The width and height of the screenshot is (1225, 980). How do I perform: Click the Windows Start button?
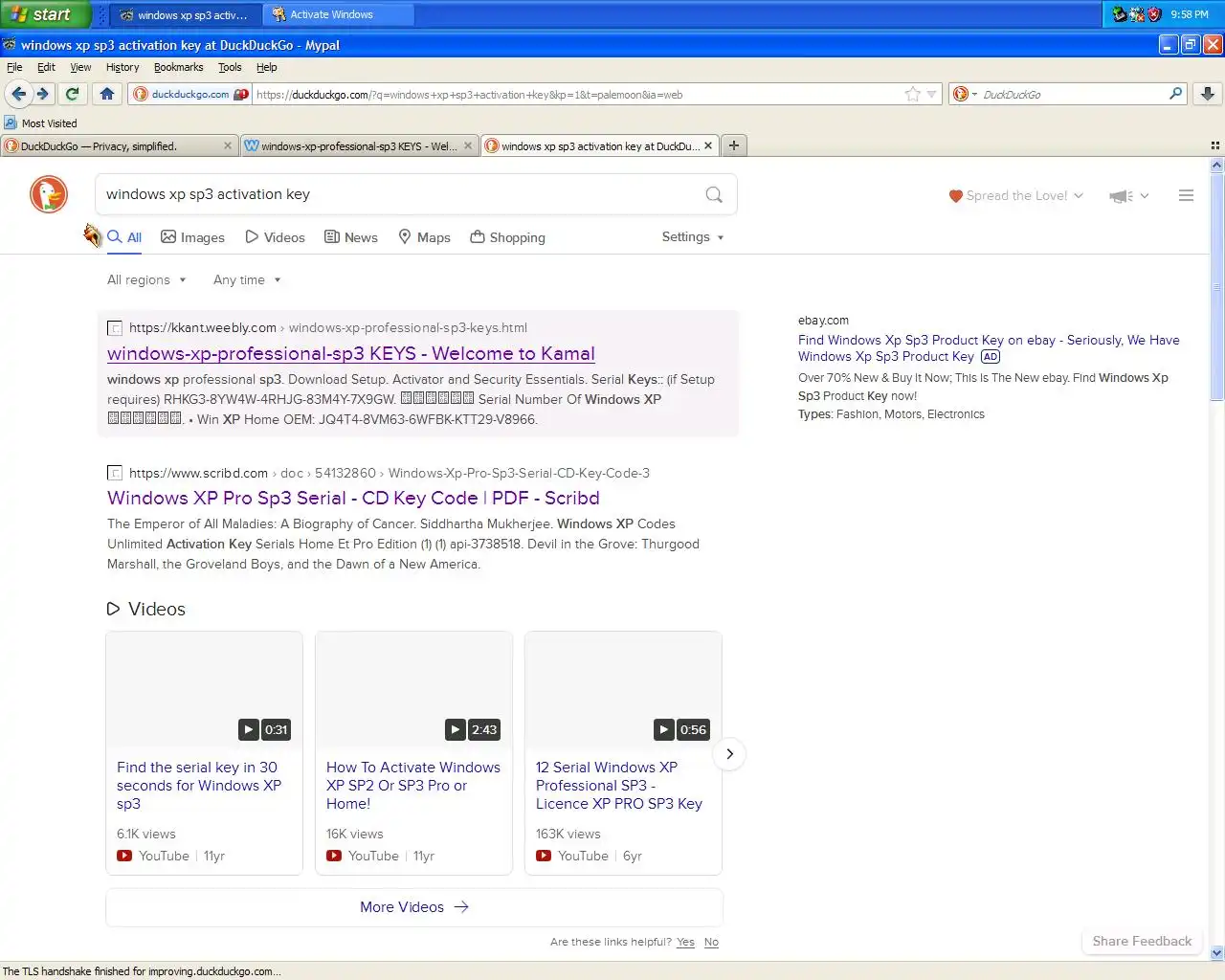point(45,14)
